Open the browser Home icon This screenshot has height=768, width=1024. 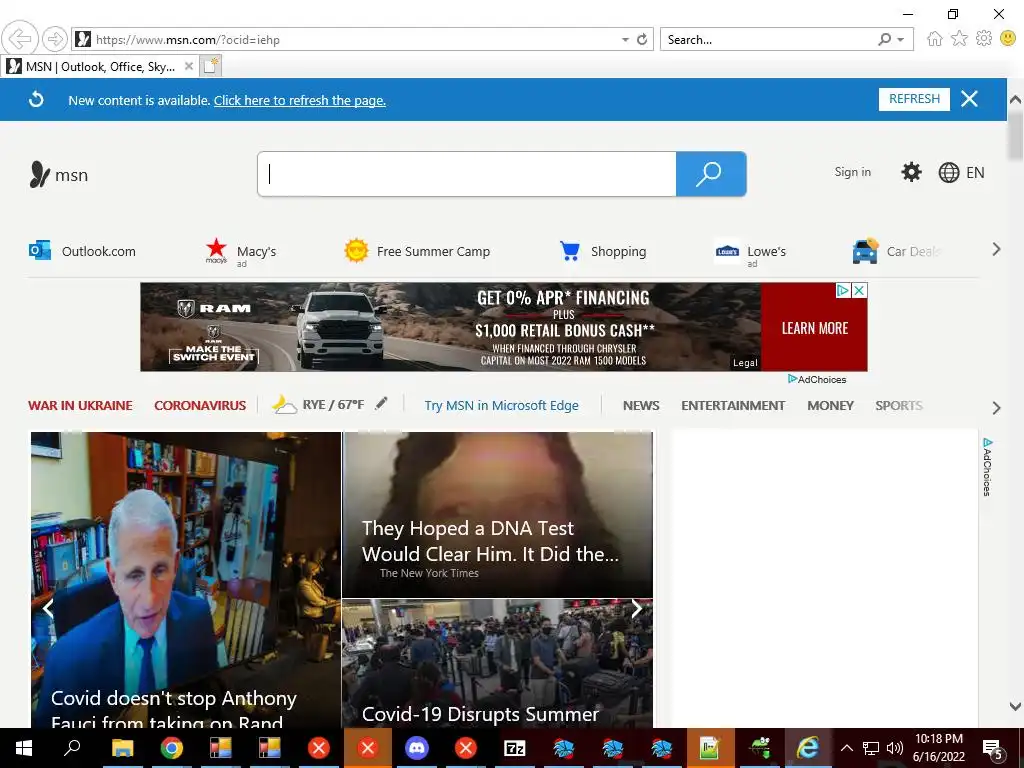pos(935,39)
